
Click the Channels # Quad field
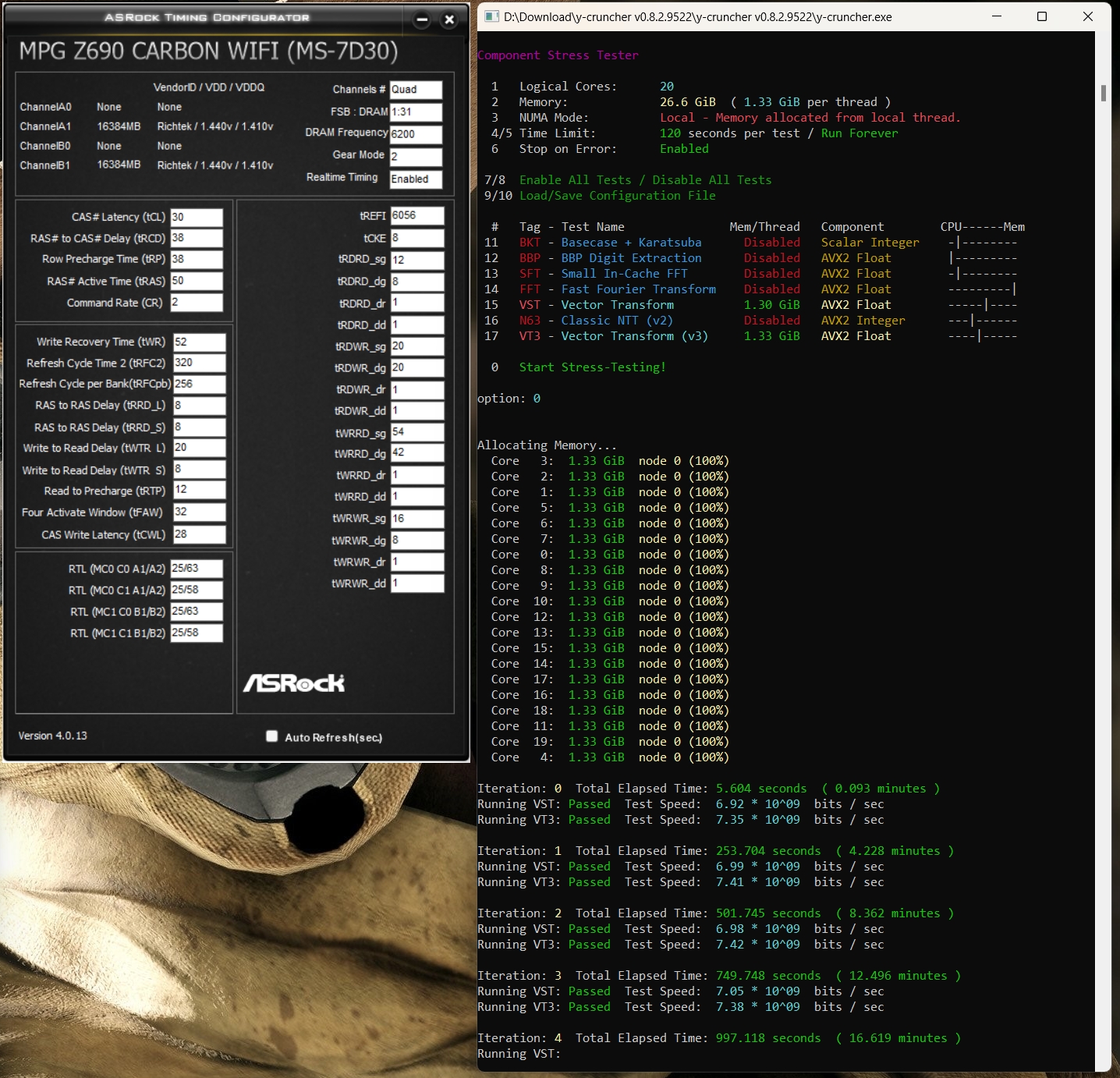[416, 90]
